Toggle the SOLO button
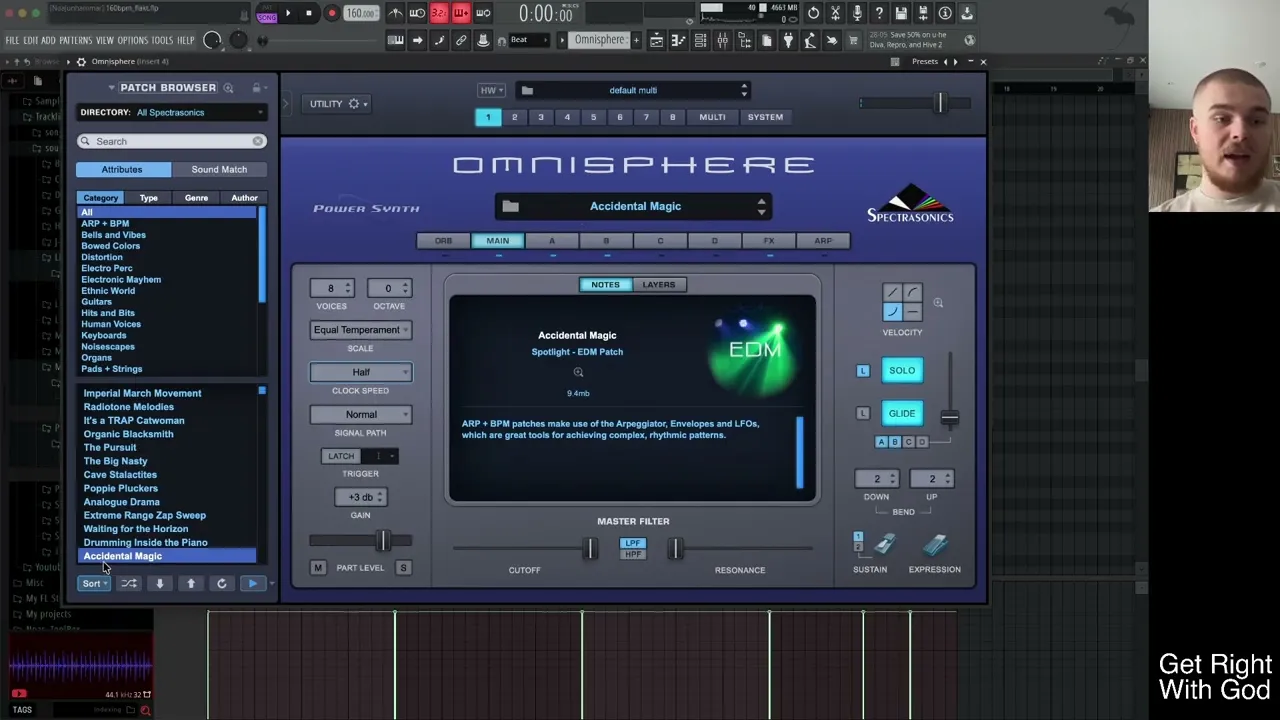The image size is (1280, 720). [902, 371]
